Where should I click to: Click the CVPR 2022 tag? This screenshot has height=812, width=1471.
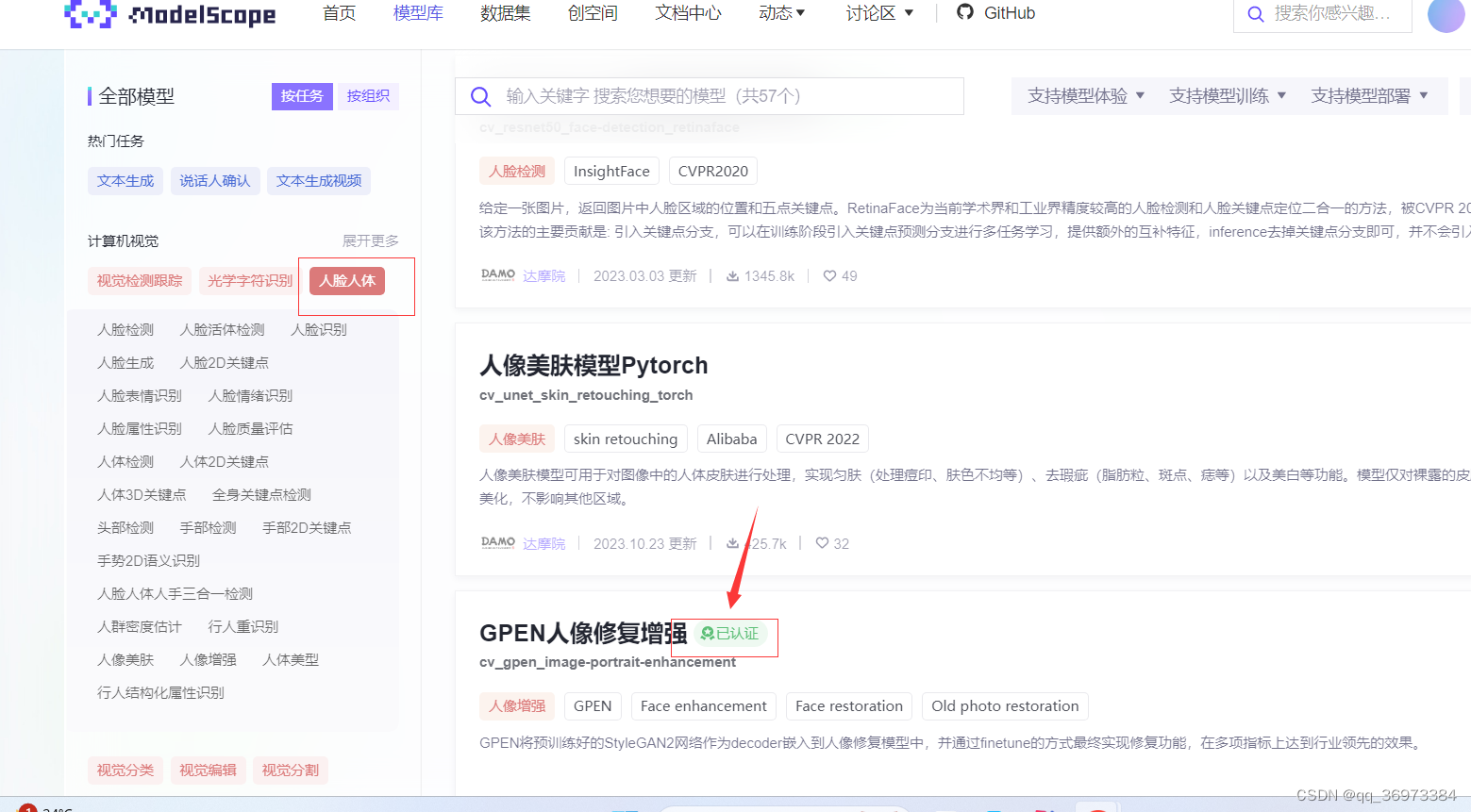[x=823, y=439]
